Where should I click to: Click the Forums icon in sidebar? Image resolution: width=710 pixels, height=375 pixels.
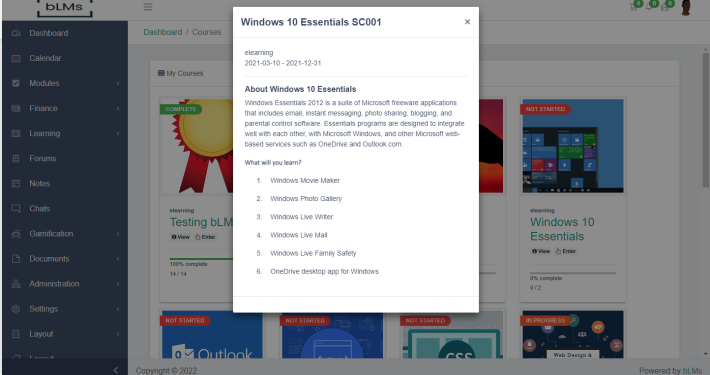[x=16, y=159]
